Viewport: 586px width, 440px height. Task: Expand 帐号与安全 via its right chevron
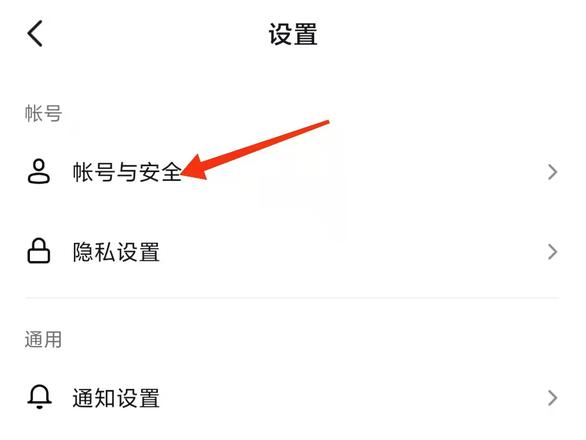pos(553,172)
